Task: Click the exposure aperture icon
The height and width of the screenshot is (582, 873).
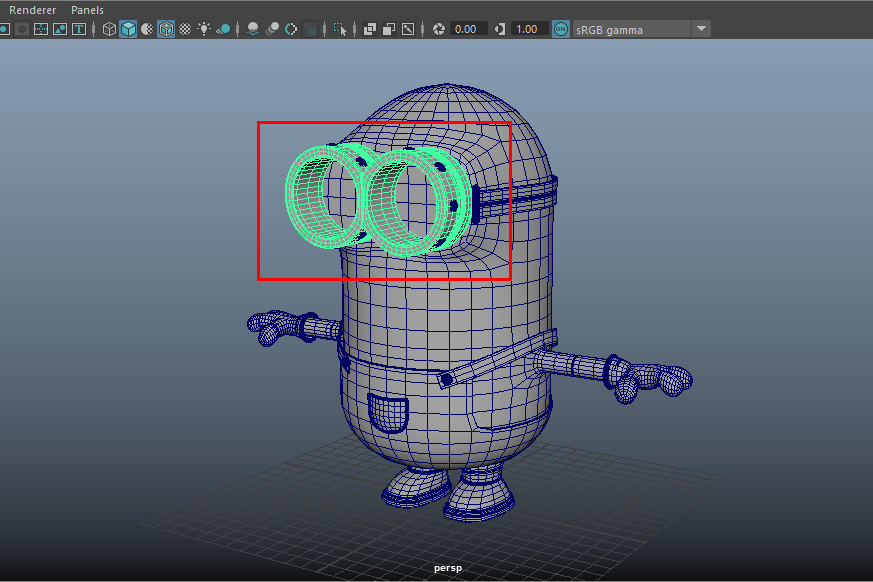Action: [439, 29]
